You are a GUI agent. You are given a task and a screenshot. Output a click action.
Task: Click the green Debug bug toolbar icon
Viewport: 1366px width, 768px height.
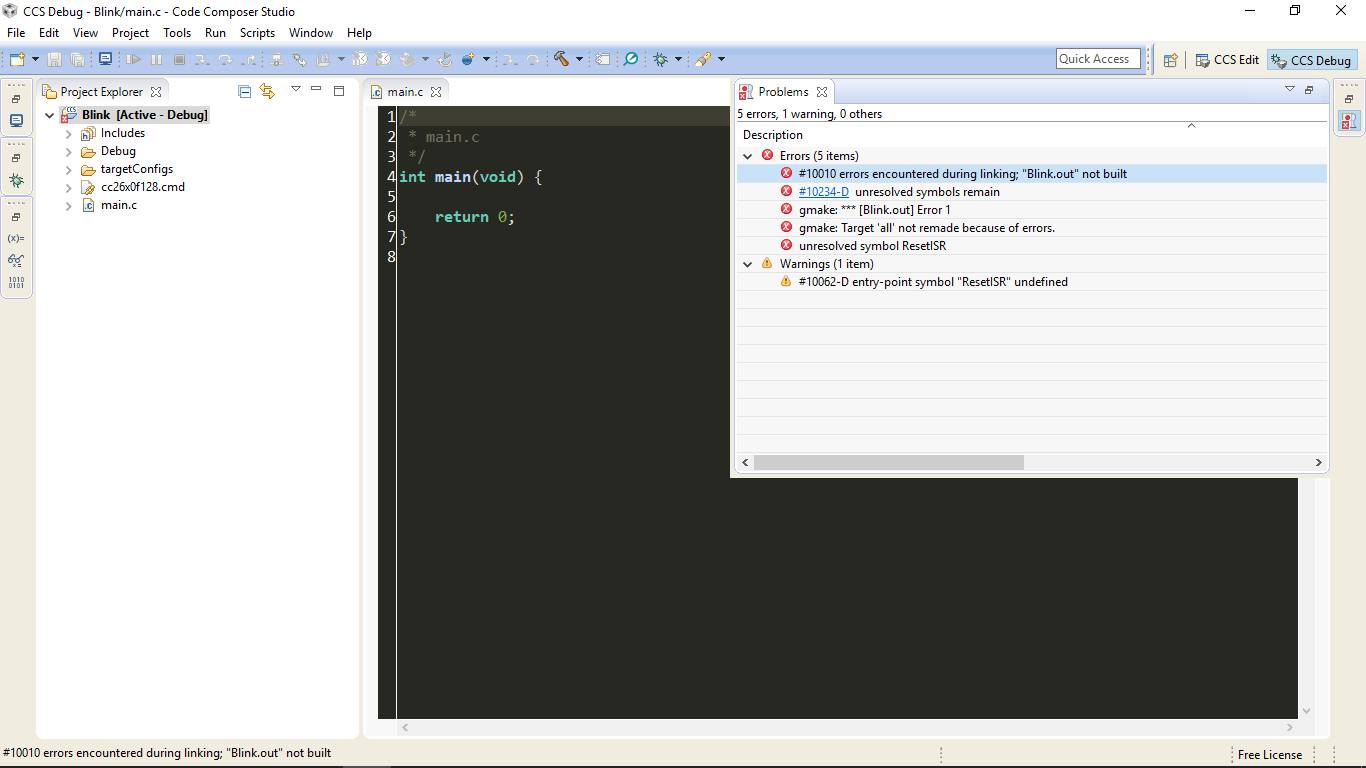coord(660,59)
